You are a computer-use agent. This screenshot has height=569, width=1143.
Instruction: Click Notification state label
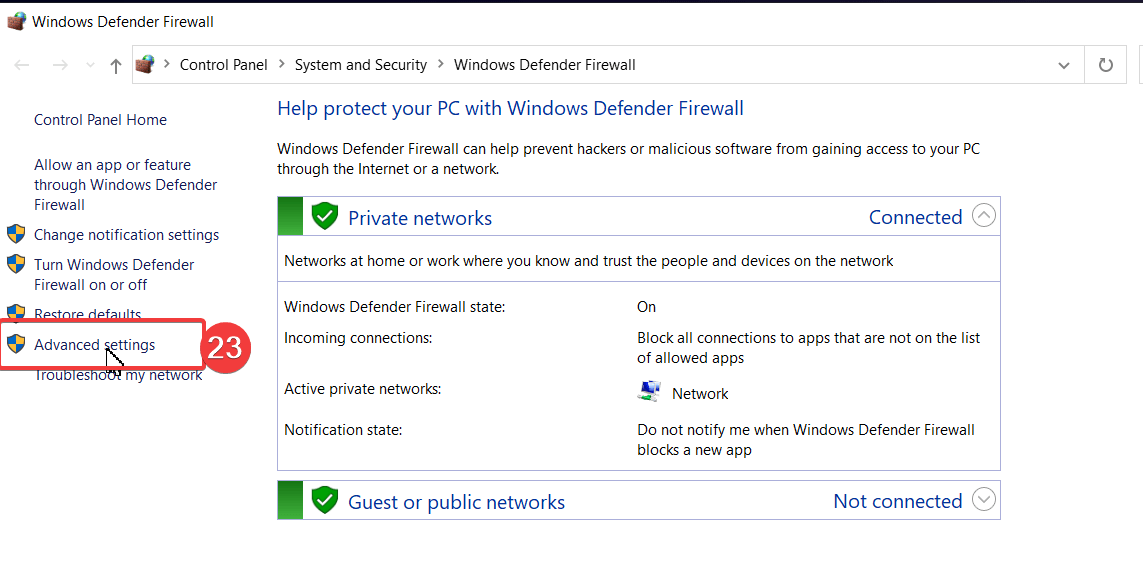pyautogui.click(x=343, y=430)
